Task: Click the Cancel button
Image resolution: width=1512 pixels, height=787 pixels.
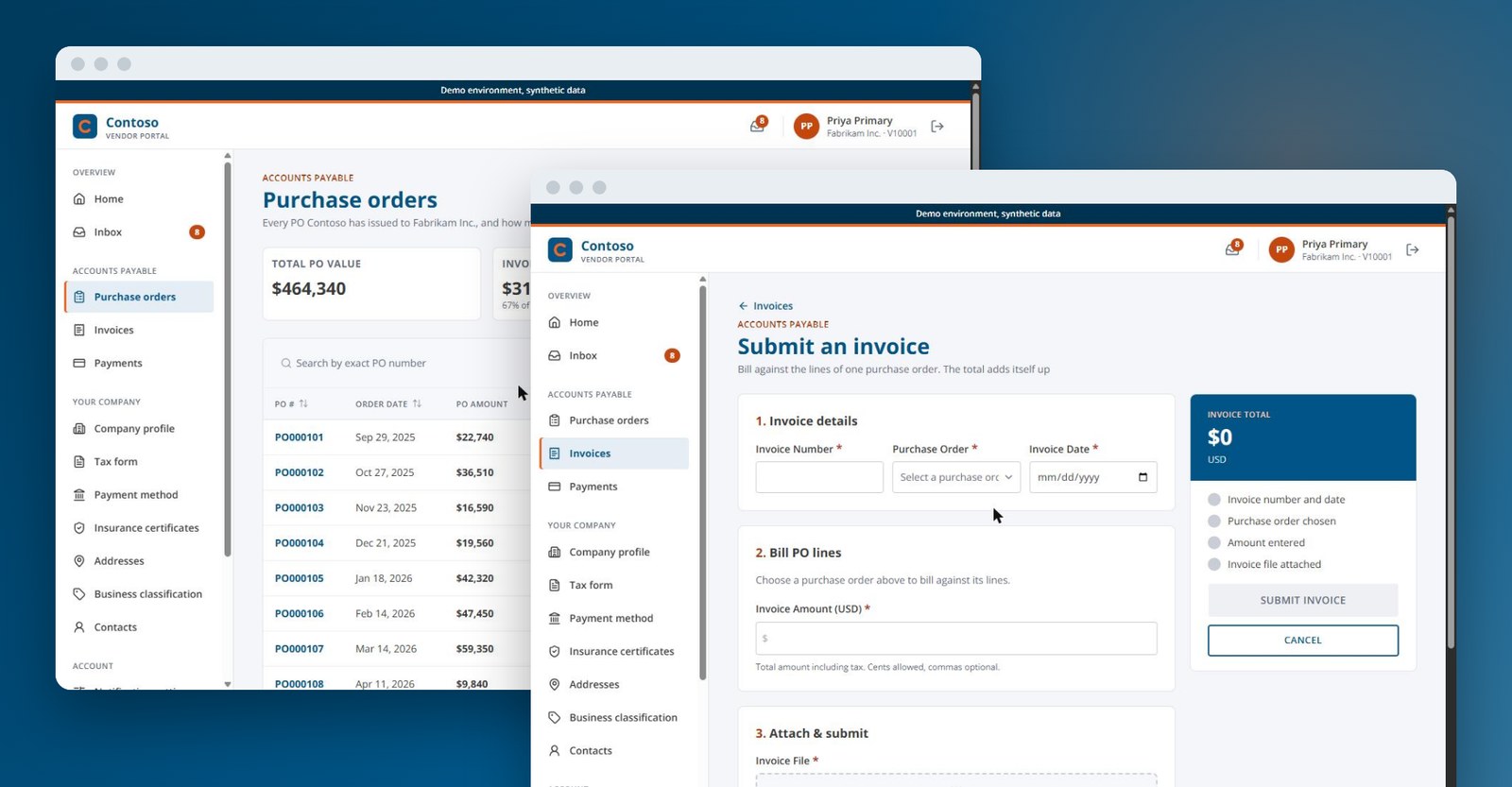Action: [x=1303, y=641]
